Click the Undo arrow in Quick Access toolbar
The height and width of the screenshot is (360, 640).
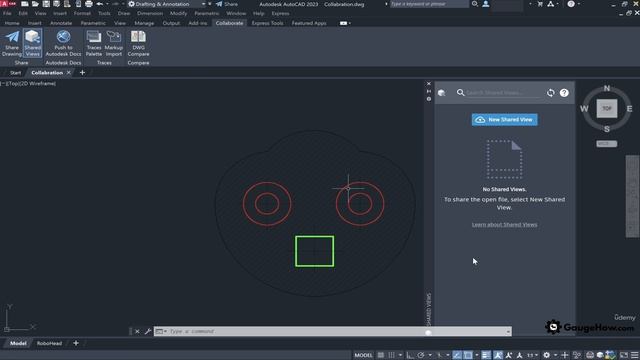coord(100,4)
